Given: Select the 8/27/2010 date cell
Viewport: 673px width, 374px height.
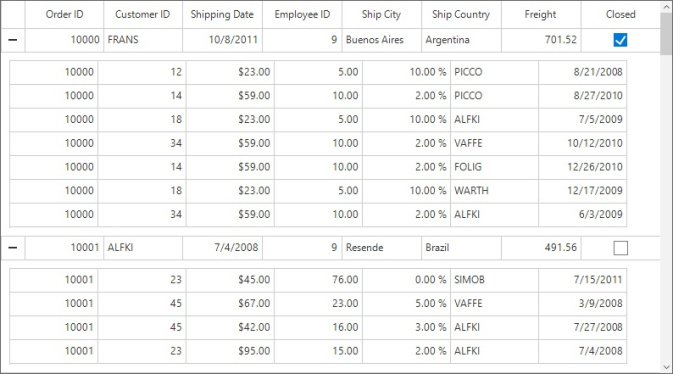Looking at the screenshot, I should coord(582,96).
